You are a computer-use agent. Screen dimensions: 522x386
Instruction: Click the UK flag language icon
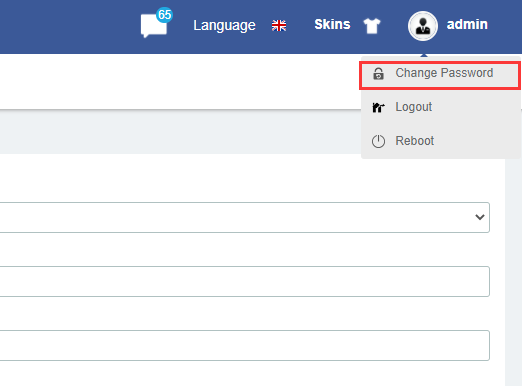(279, 25)
